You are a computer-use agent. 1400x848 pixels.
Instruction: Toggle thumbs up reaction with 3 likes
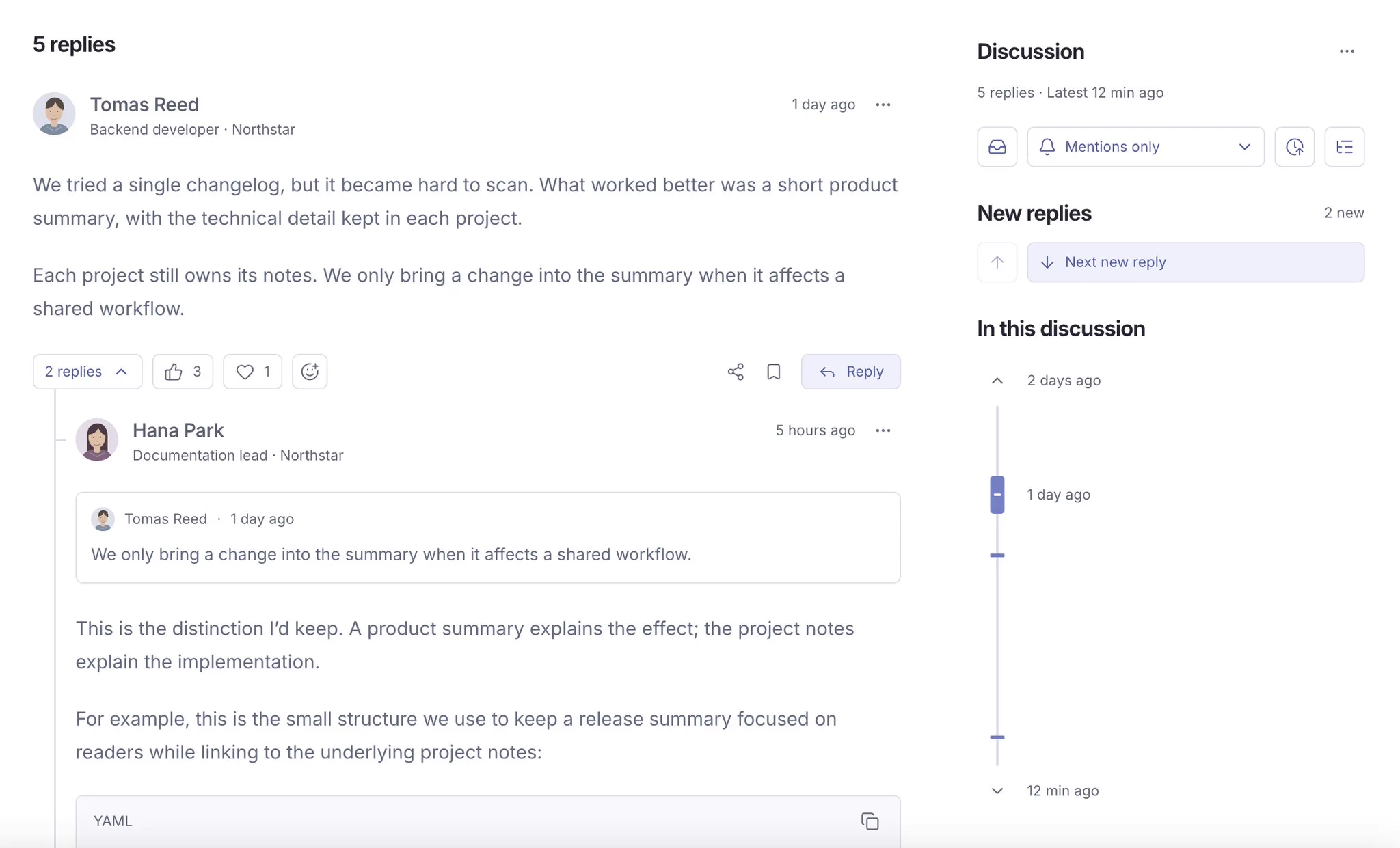point(183,372)
